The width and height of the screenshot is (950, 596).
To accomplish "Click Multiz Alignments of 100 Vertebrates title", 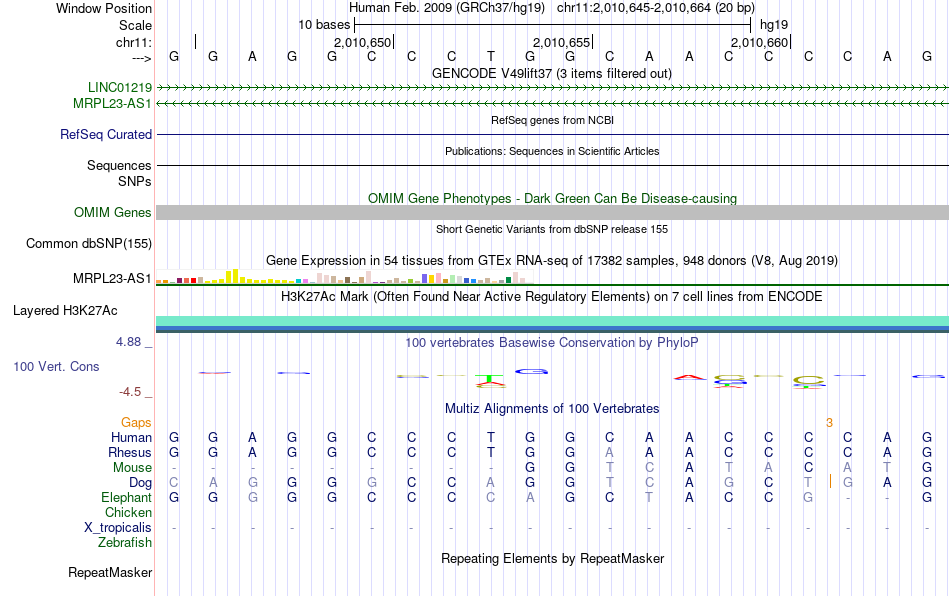I will 552,409.
